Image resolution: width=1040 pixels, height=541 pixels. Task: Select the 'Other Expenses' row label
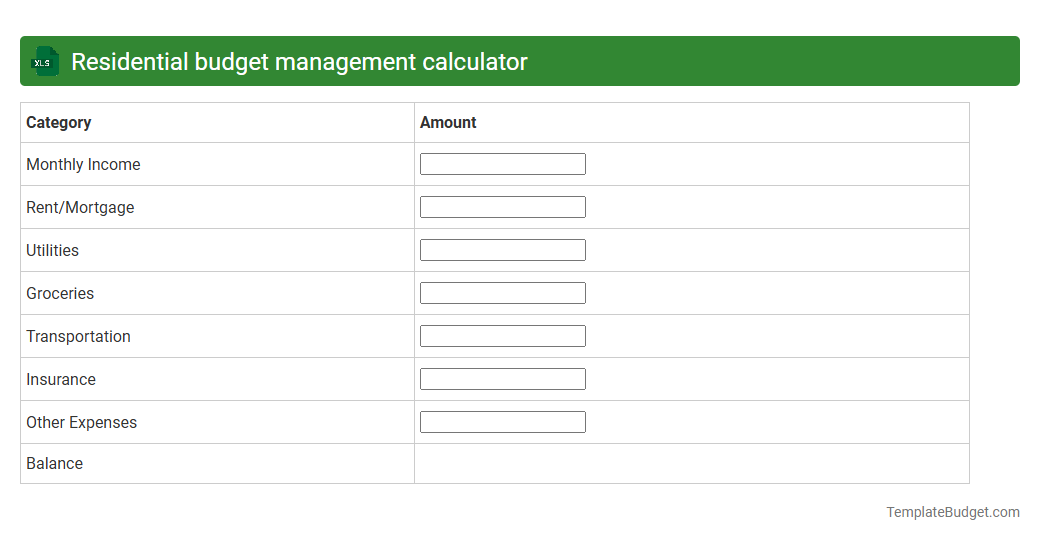[82, 423]
